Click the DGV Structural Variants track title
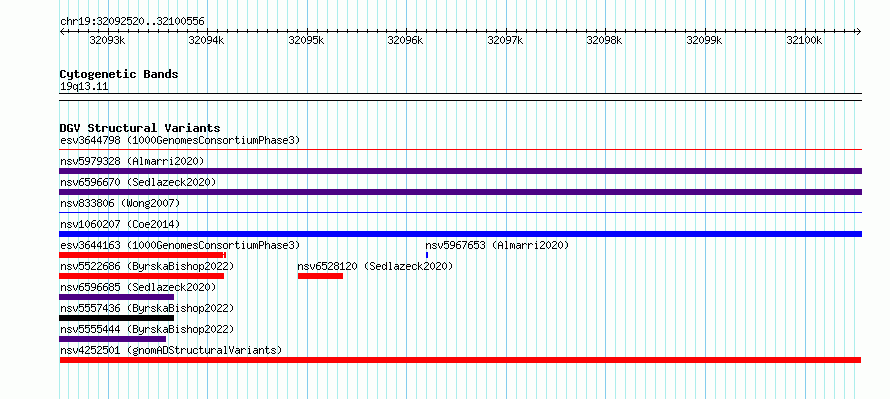 click(x=140, y=128)
